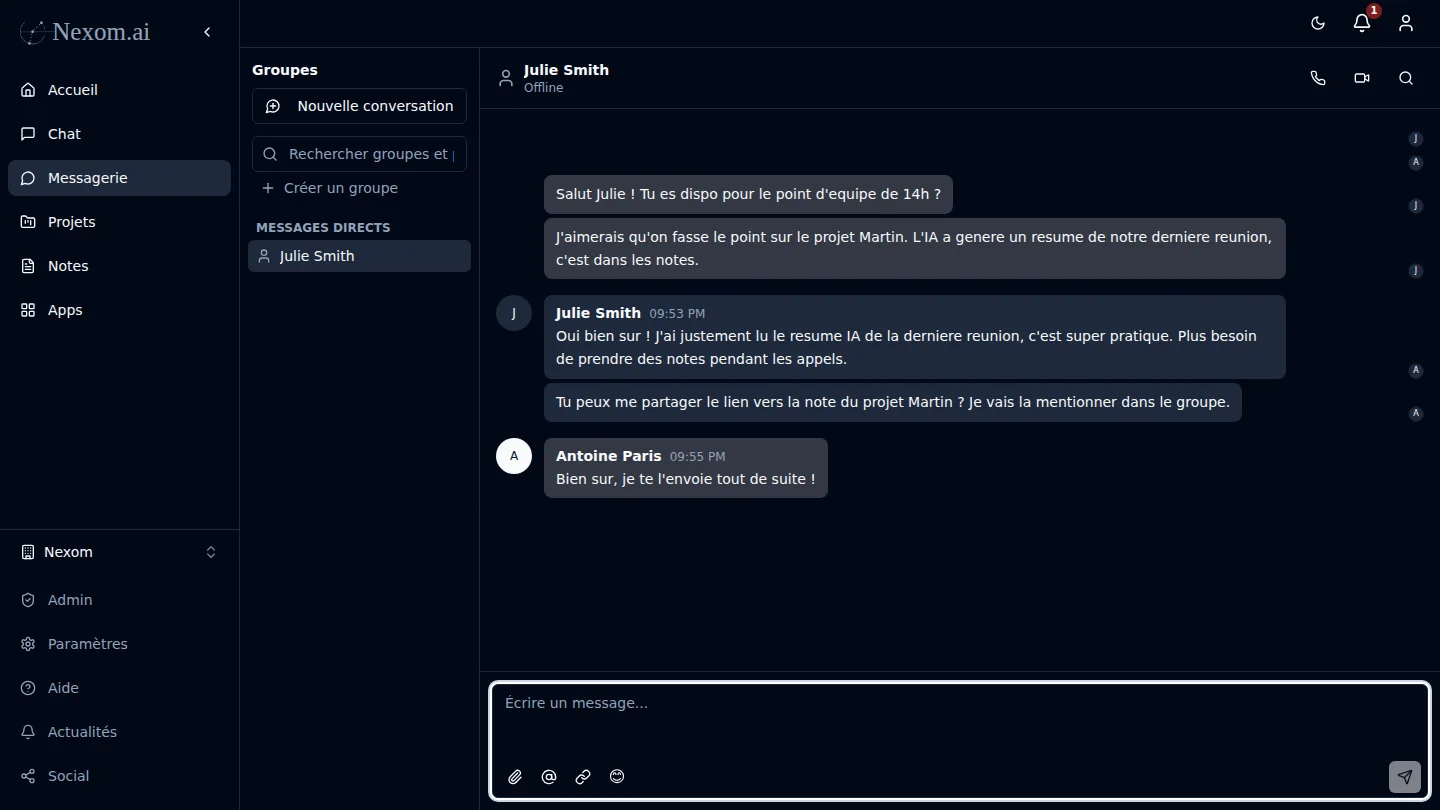Open the Notes section
Screen dimensions: 1440x810
pos(68,265)
